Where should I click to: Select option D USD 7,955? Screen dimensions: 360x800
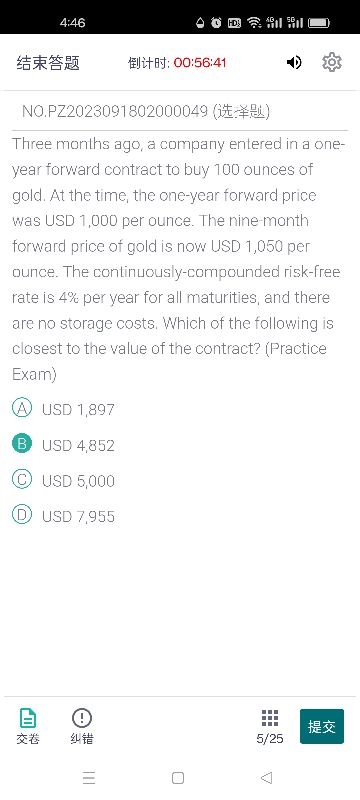[x=63, y=516]
